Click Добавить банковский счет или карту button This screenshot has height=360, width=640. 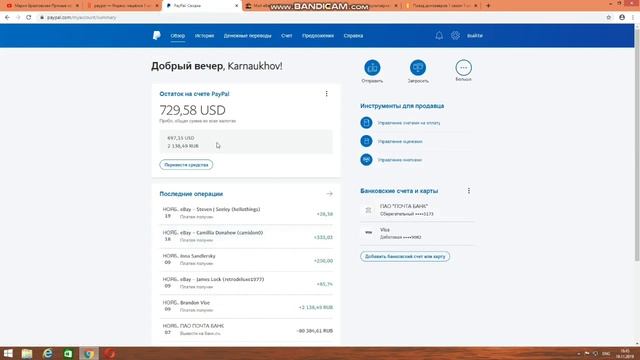pyautogui.click(x=405, y=256)
